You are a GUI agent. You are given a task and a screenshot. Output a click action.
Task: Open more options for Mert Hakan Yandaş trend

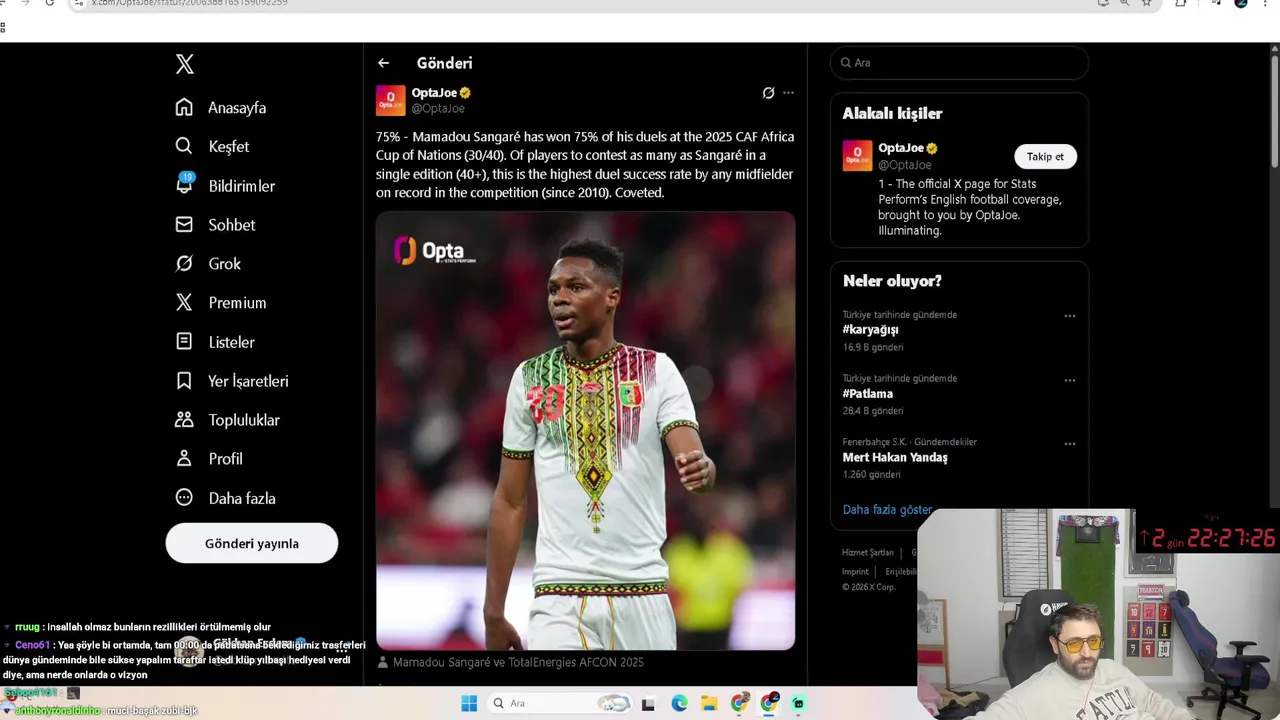[x=1069, y=444]
